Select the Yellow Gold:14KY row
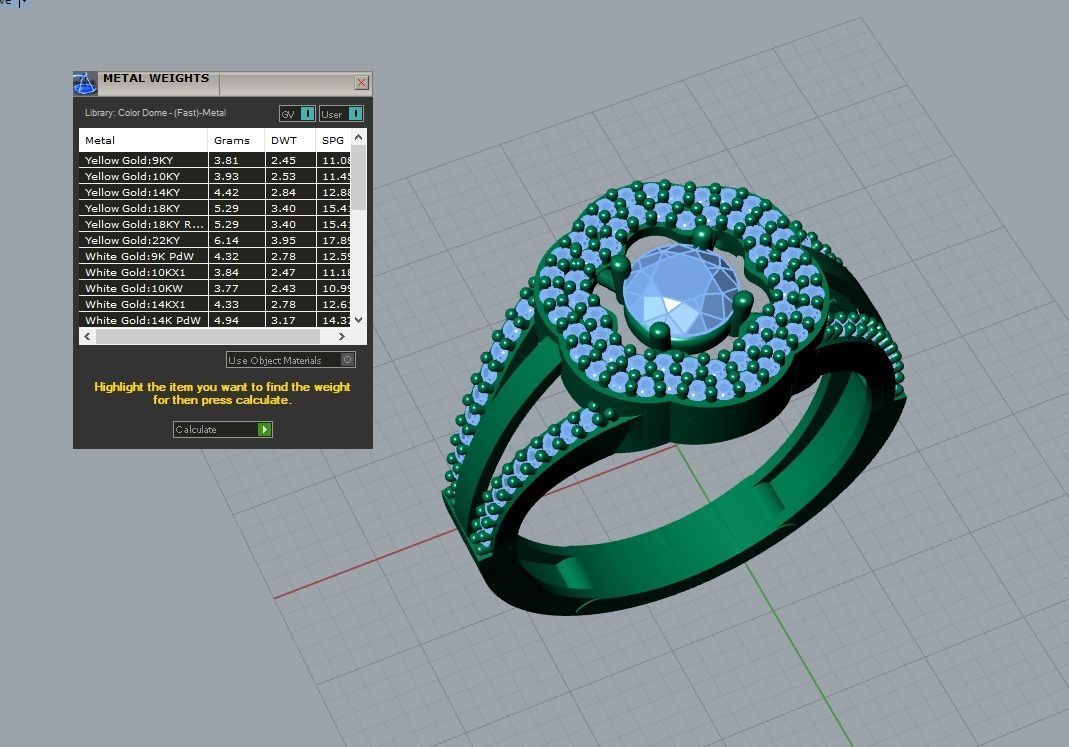 (x=215, y=192)
